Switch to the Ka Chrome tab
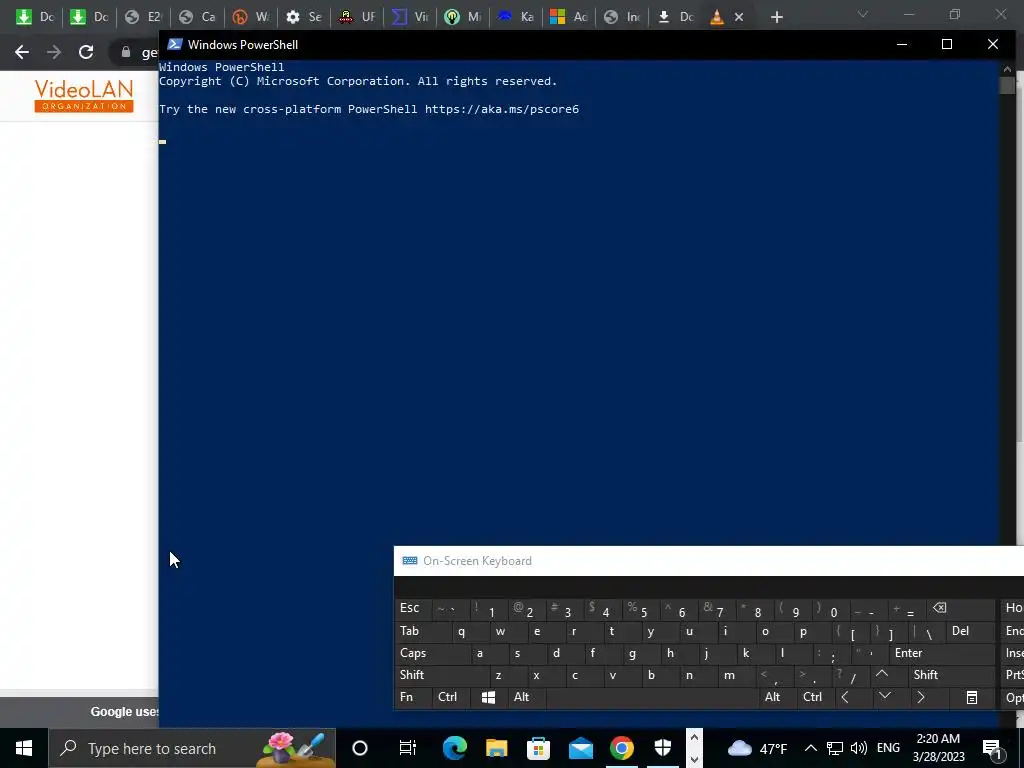The image size is (1024, 768). coord(517,17)
